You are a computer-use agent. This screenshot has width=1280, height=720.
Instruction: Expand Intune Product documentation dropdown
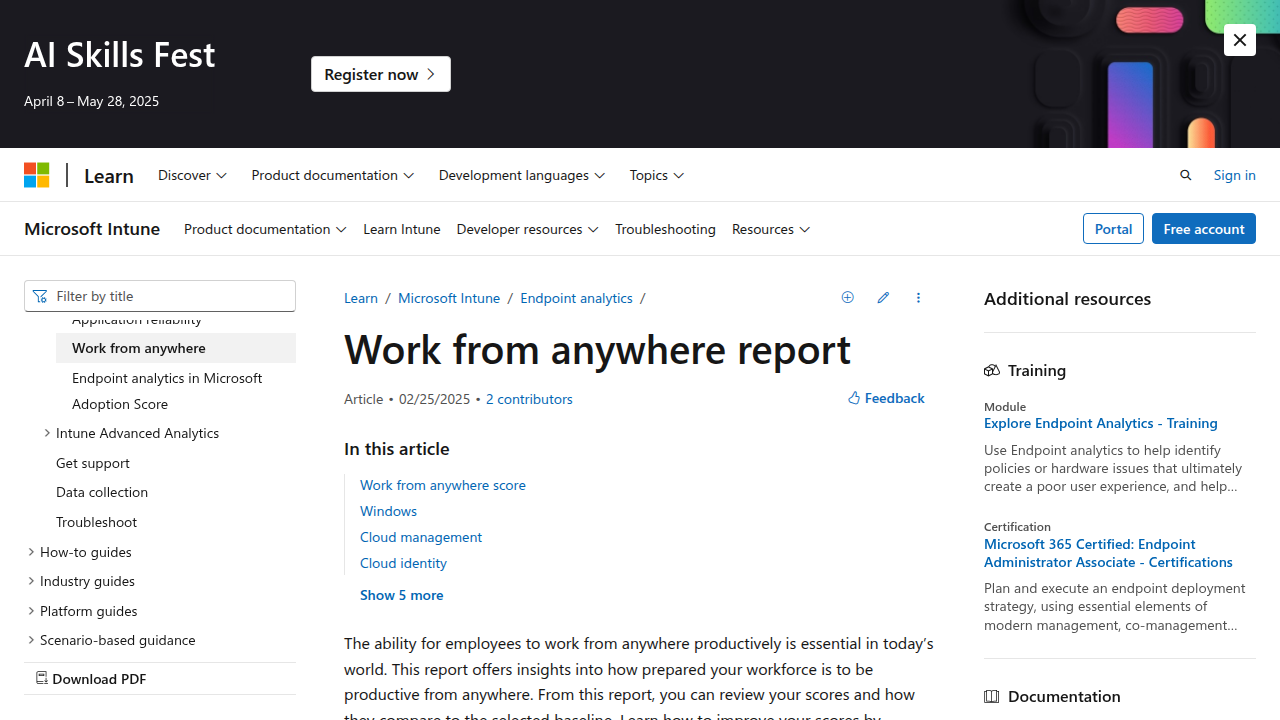point(265,229)
